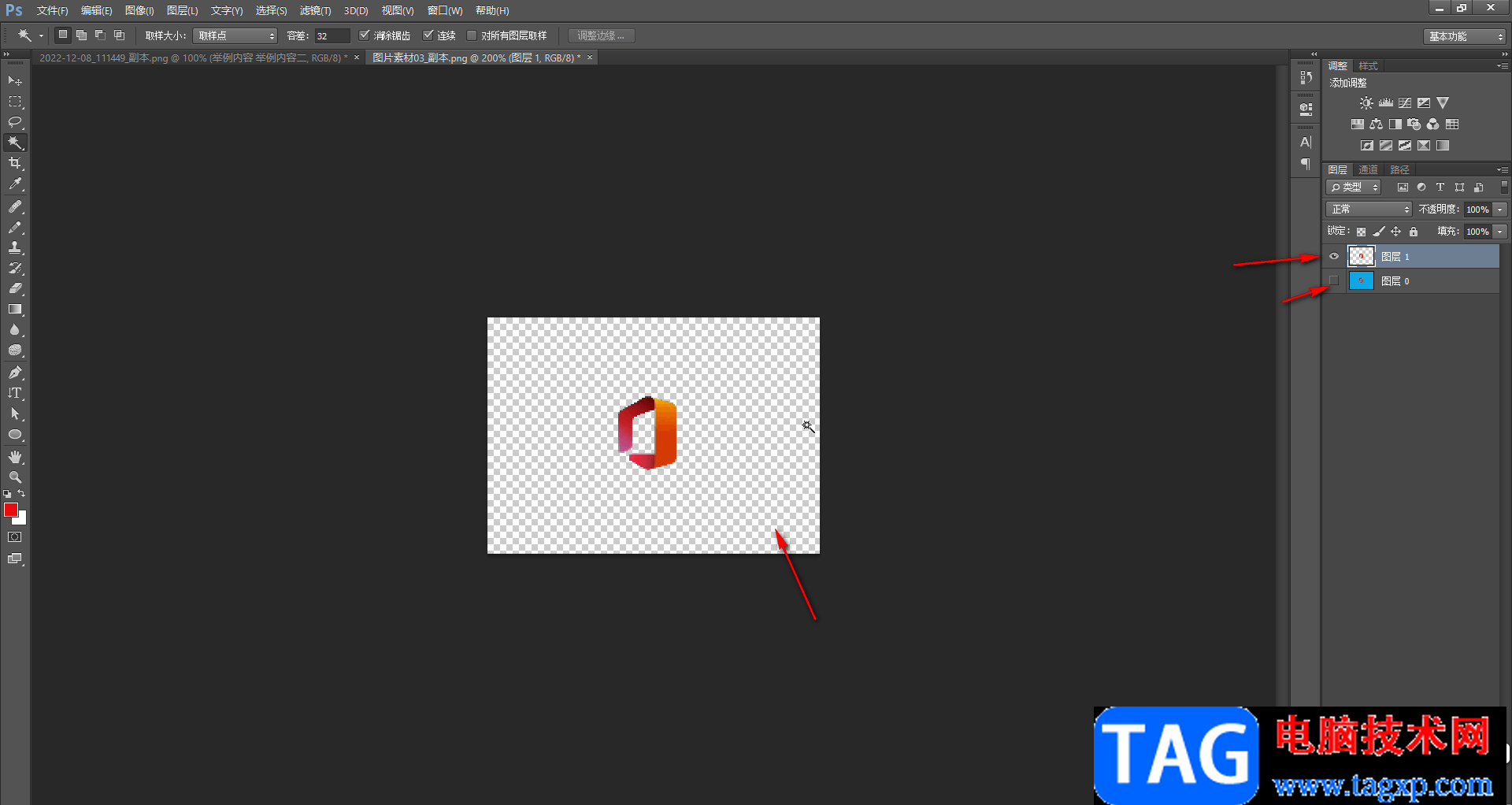1512x805 pixels.
Task: Enable 对所有图层取样 checkbox
Action: [472, 35]
